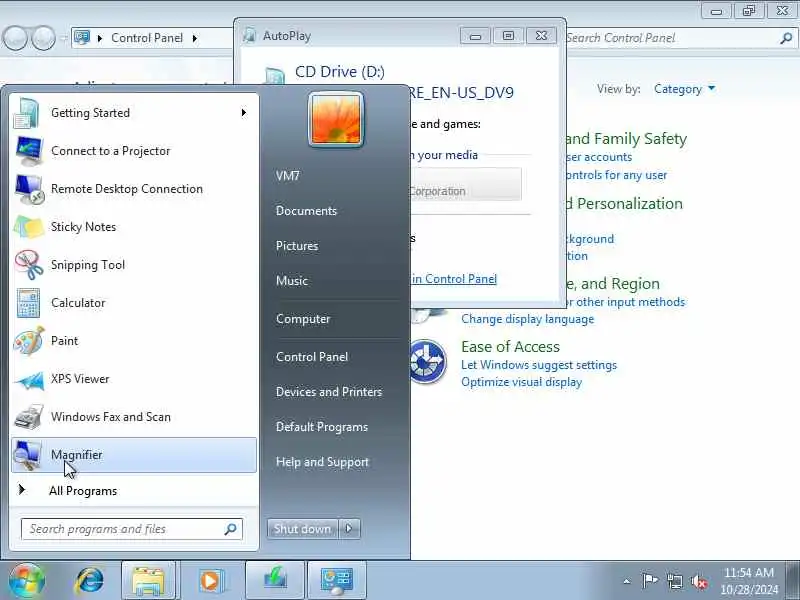Image resolution: width=800 pixels, height=600 pixels.
Task: Click Change display language link
Action: coord(528,319)
